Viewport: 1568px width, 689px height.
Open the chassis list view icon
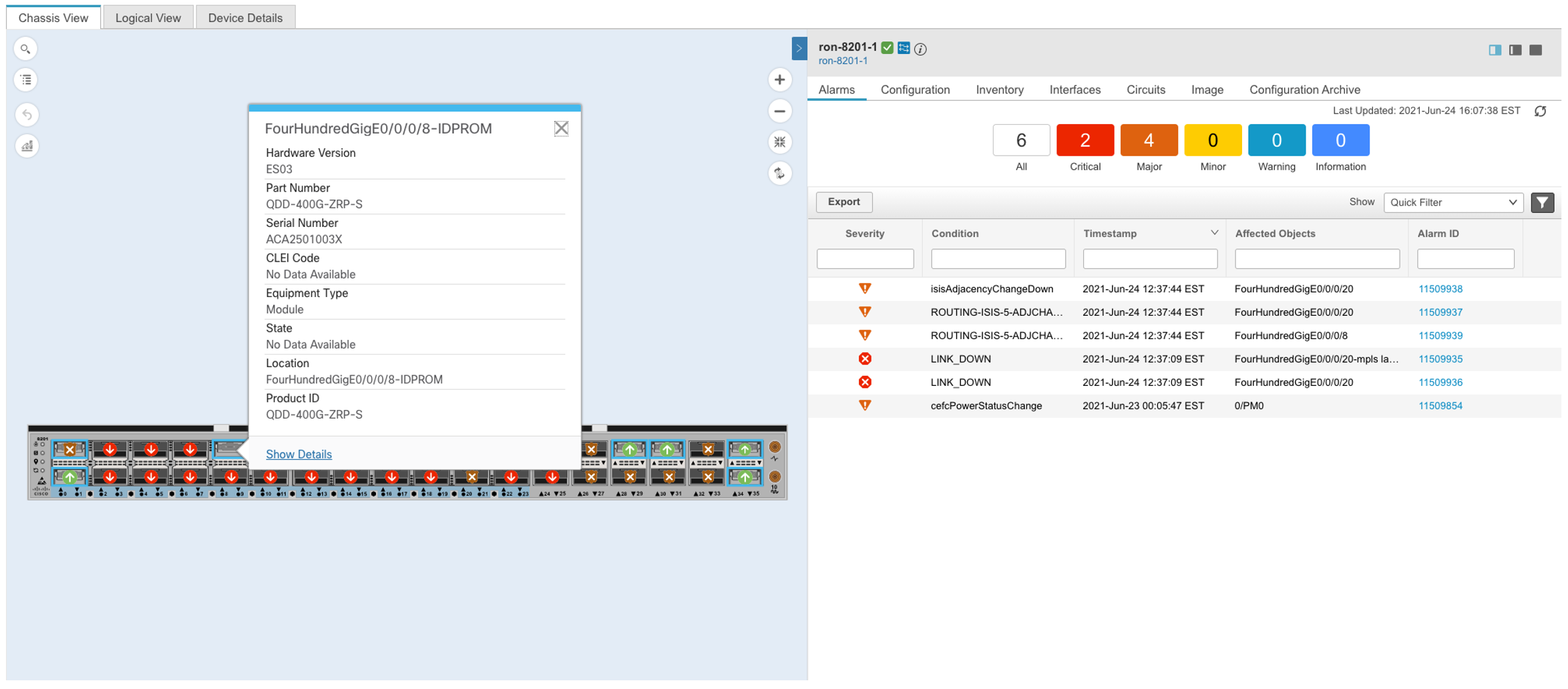point(25,79)
